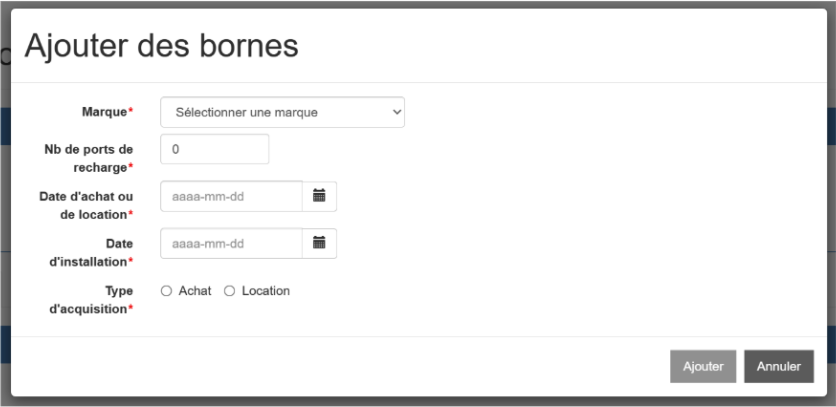Click the chevron arrow of the Marque dropdown
The image size is (836, 407).
pyautogui.click(x=396, y=112)
